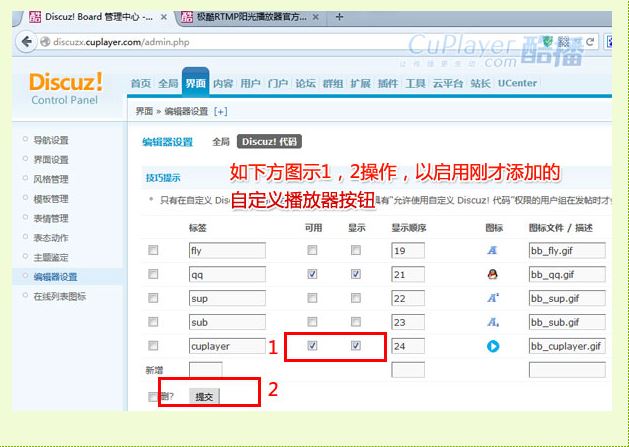The width and height of the screenshot is (629, 447).
Task: Click the display order field showing 24
Action: 408,346
